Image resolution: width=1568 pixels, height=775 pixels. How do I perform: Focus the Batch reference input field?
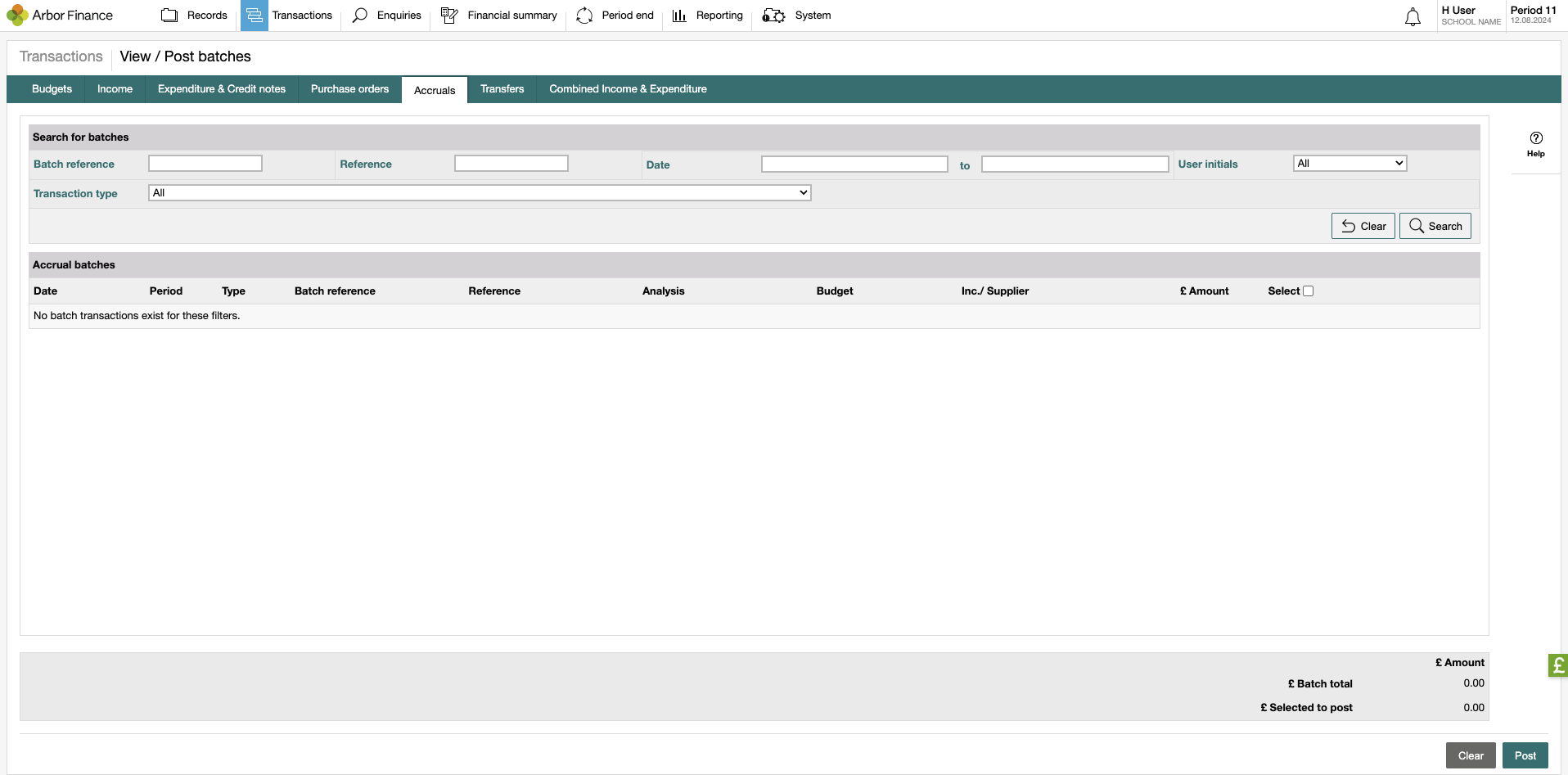[x=205, y=164]
